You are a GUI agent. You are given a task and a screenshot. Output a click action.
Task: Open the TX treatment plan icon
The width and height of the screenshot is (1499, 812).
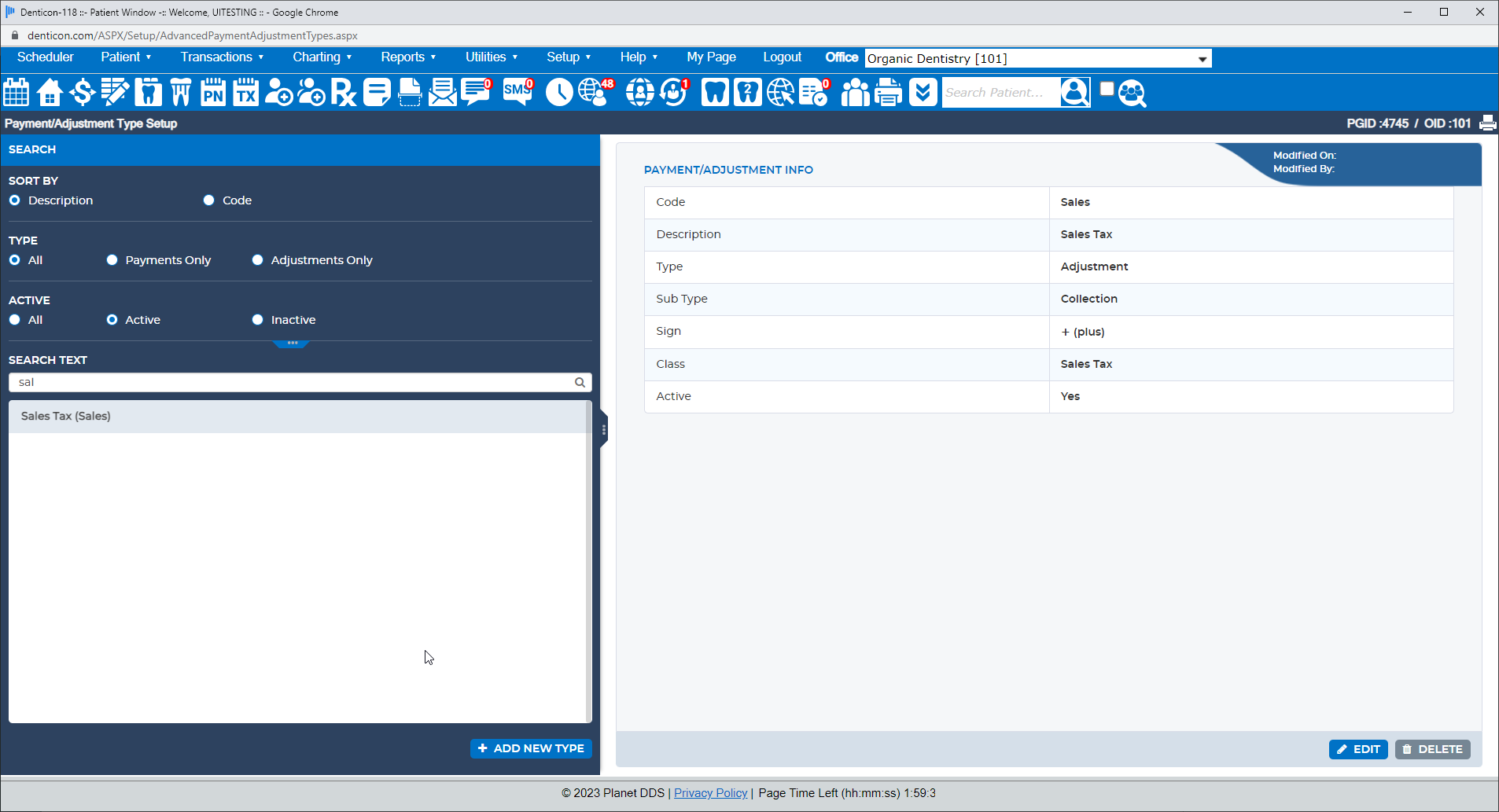(x=246, y=92)
